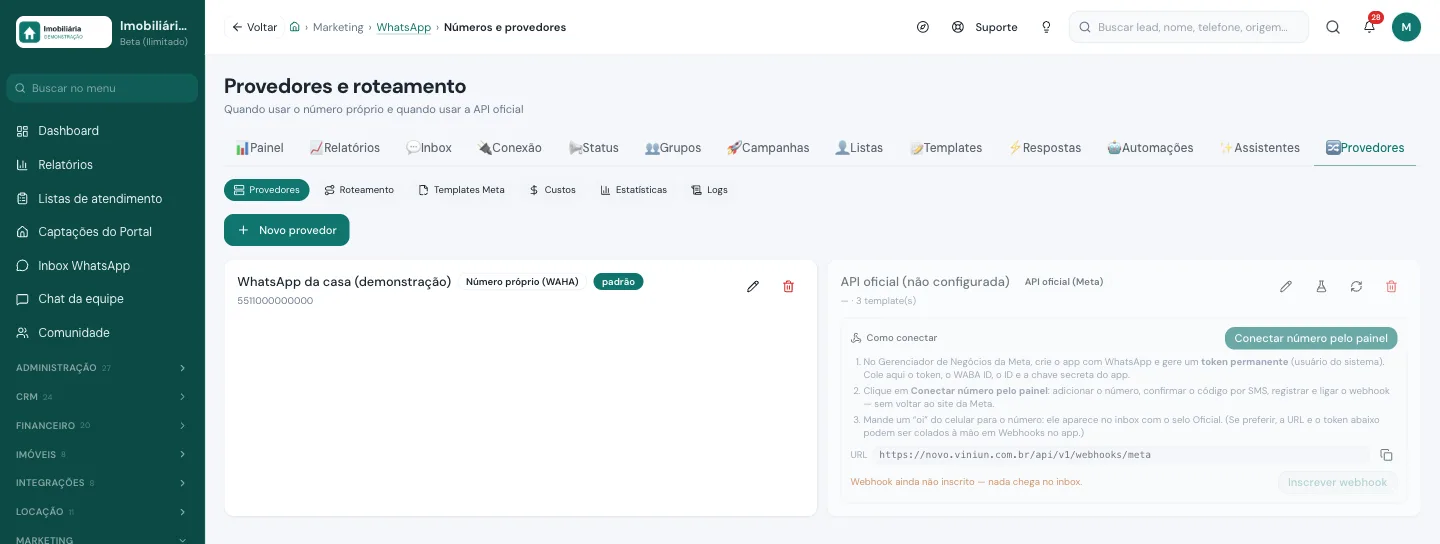Open Dashboard in sidebar
The width and height of the screenshot is (1440, 544).
(102, 131)
